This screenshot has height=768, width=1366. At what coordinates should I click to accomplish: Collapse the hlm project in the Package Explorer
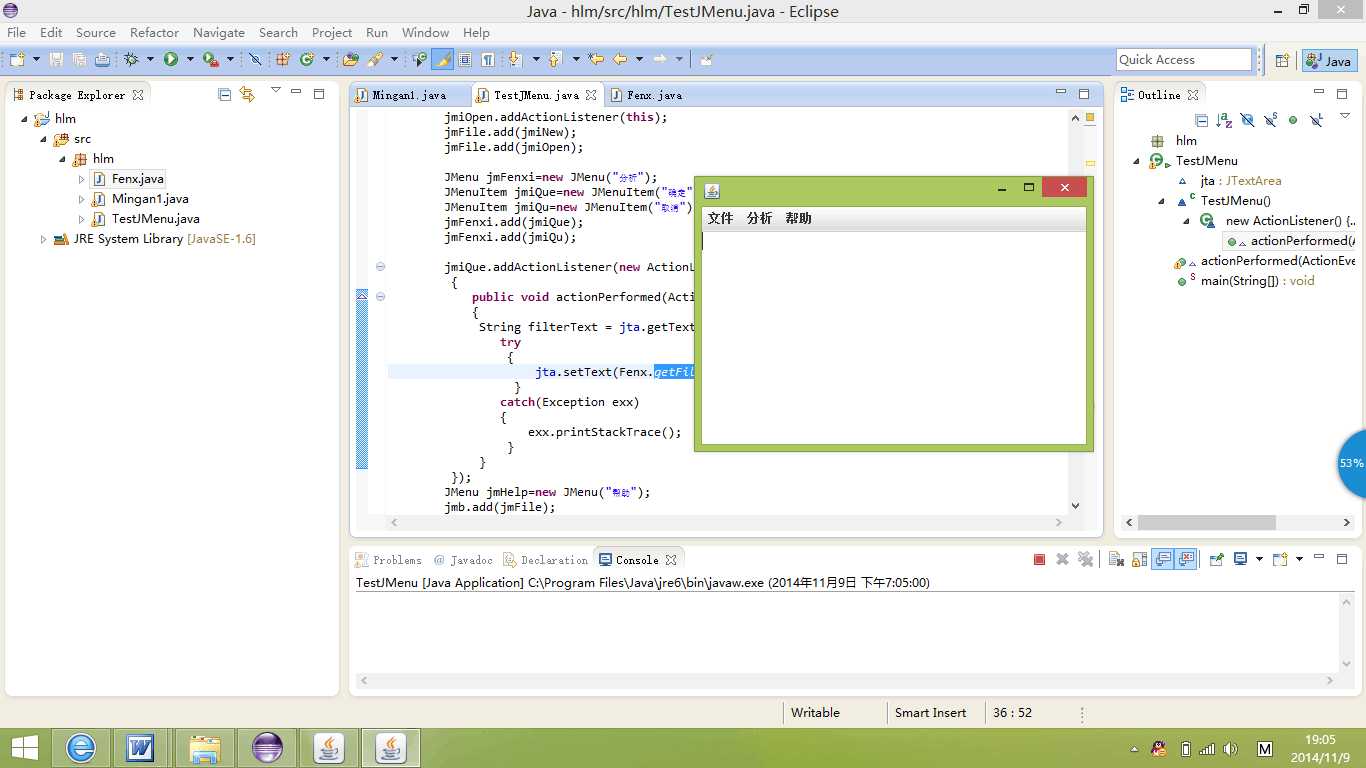pyautogui.click(x=25, y=119)
